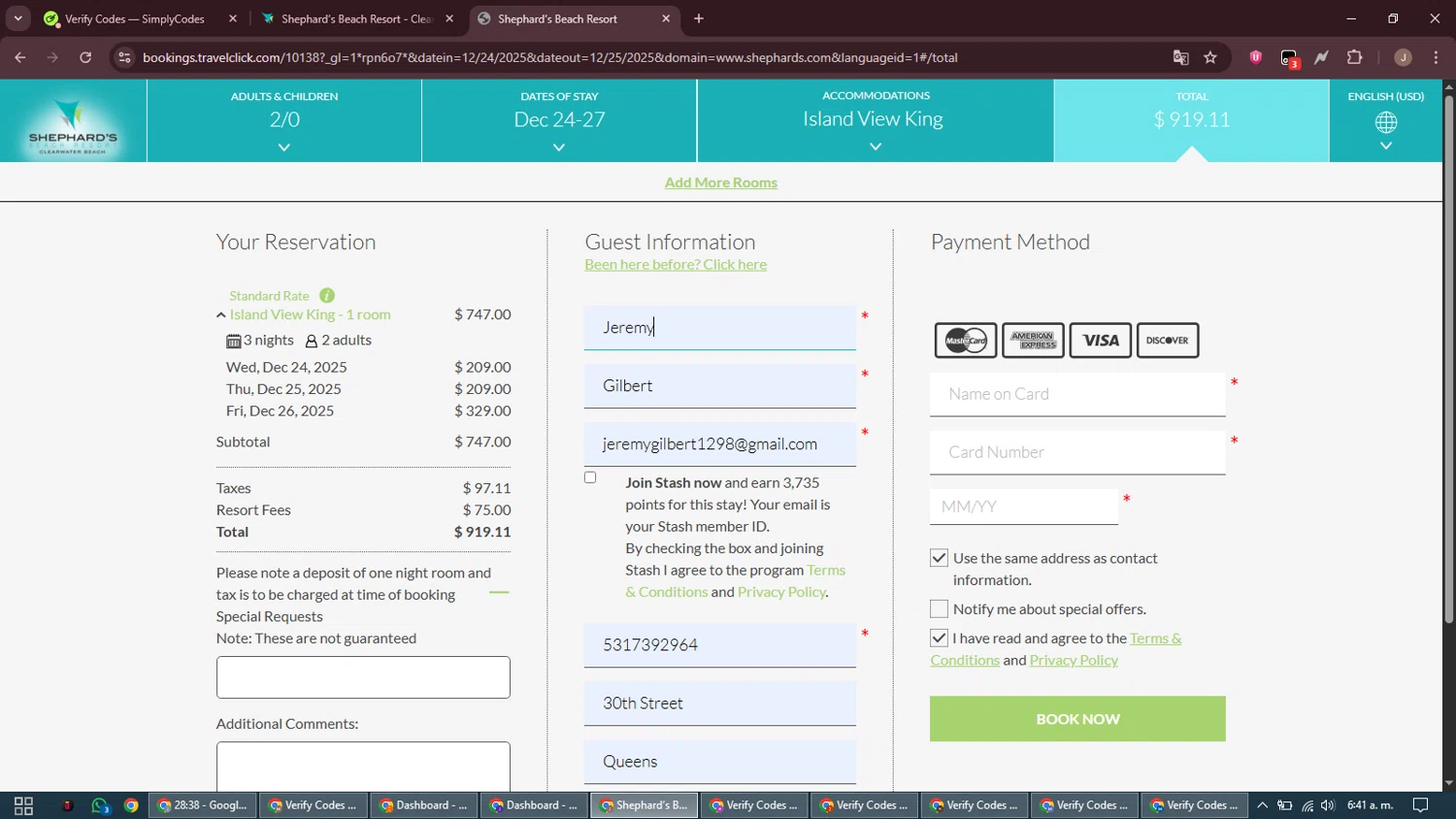
Task: Check the Join Stash now checkbox
Action: click(590, 477)
